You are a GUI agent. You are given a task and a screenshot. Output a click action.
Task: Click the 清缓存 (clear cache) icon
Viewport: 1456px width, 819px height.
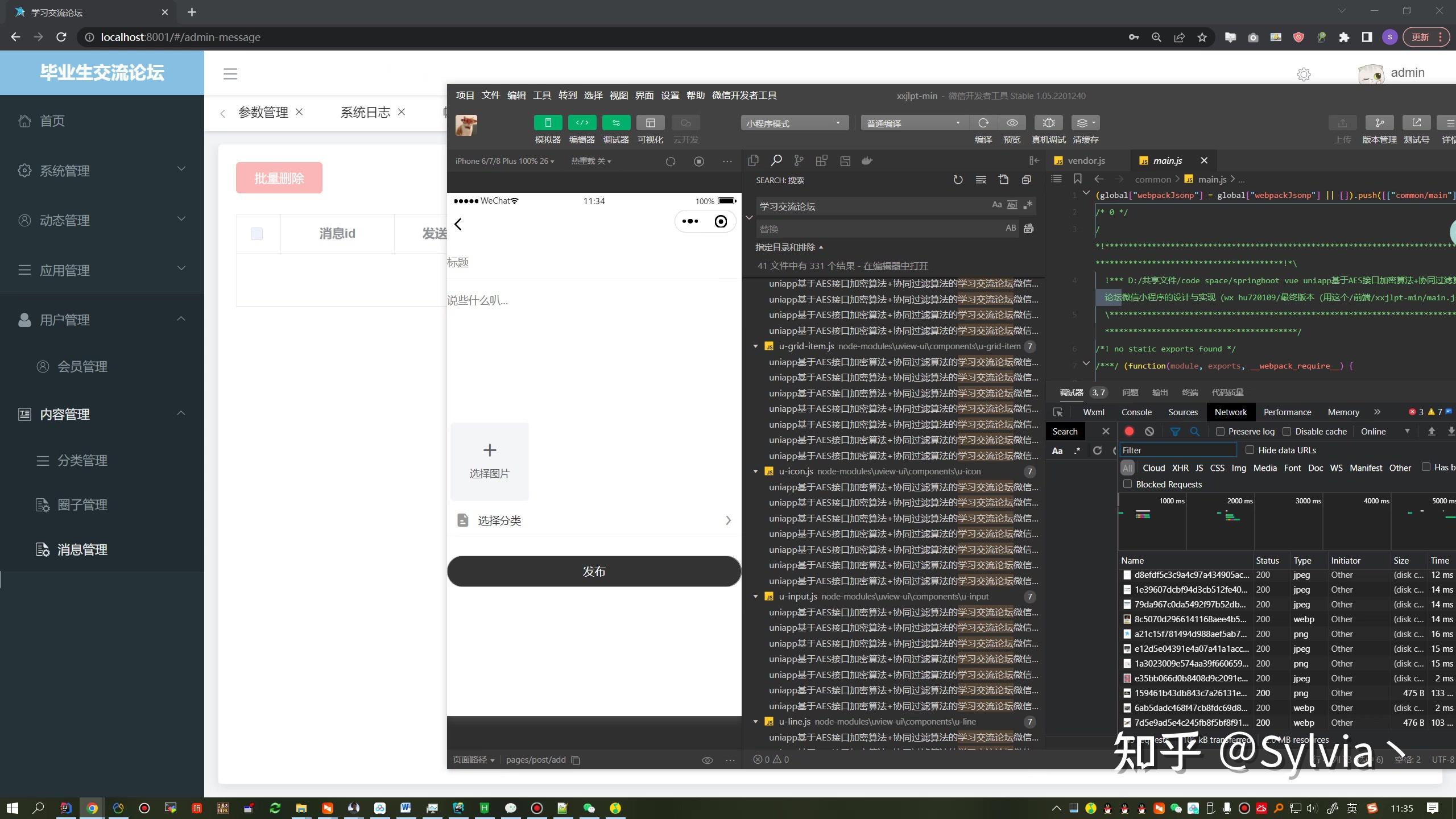point(1083,122)
